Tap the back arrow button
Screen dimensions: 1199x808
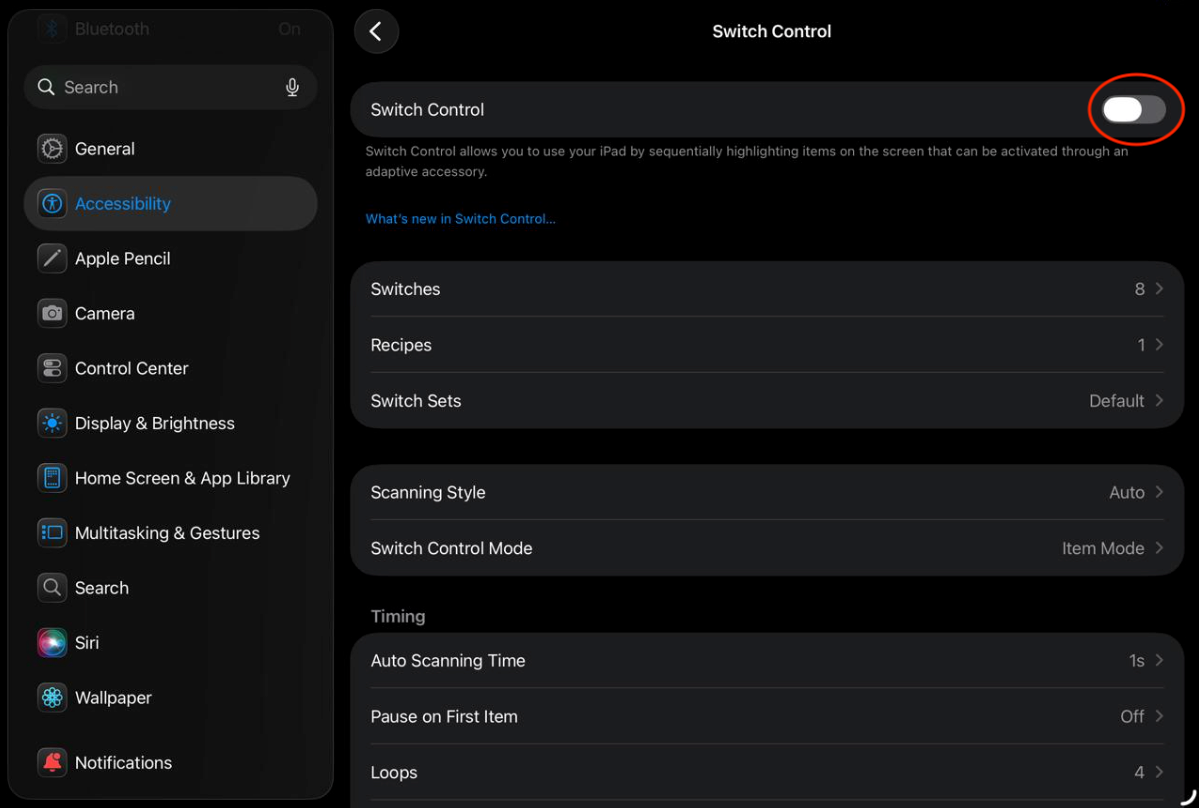376,32
